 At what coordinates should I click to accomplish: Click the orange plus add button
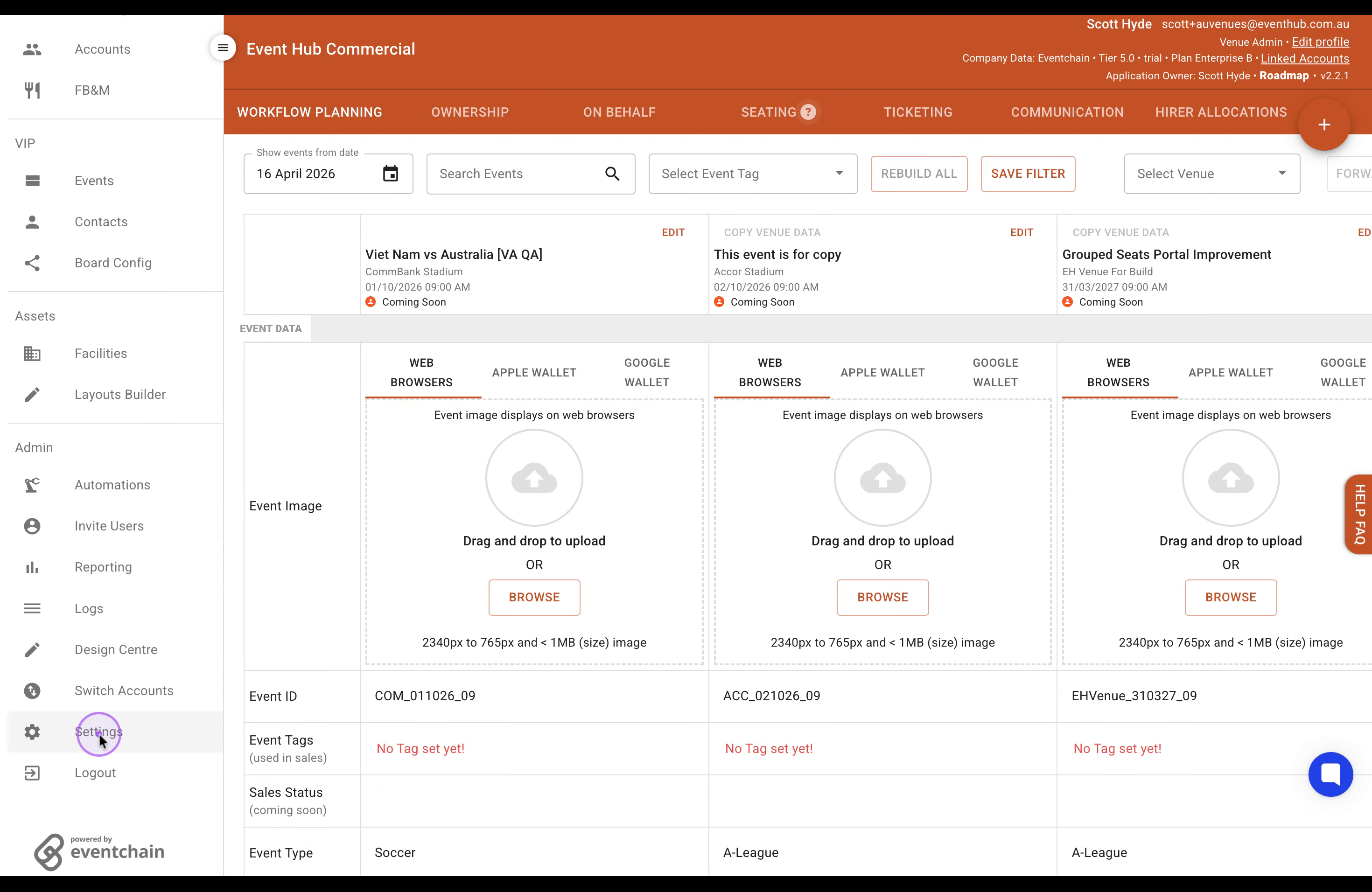[1324, 125]
